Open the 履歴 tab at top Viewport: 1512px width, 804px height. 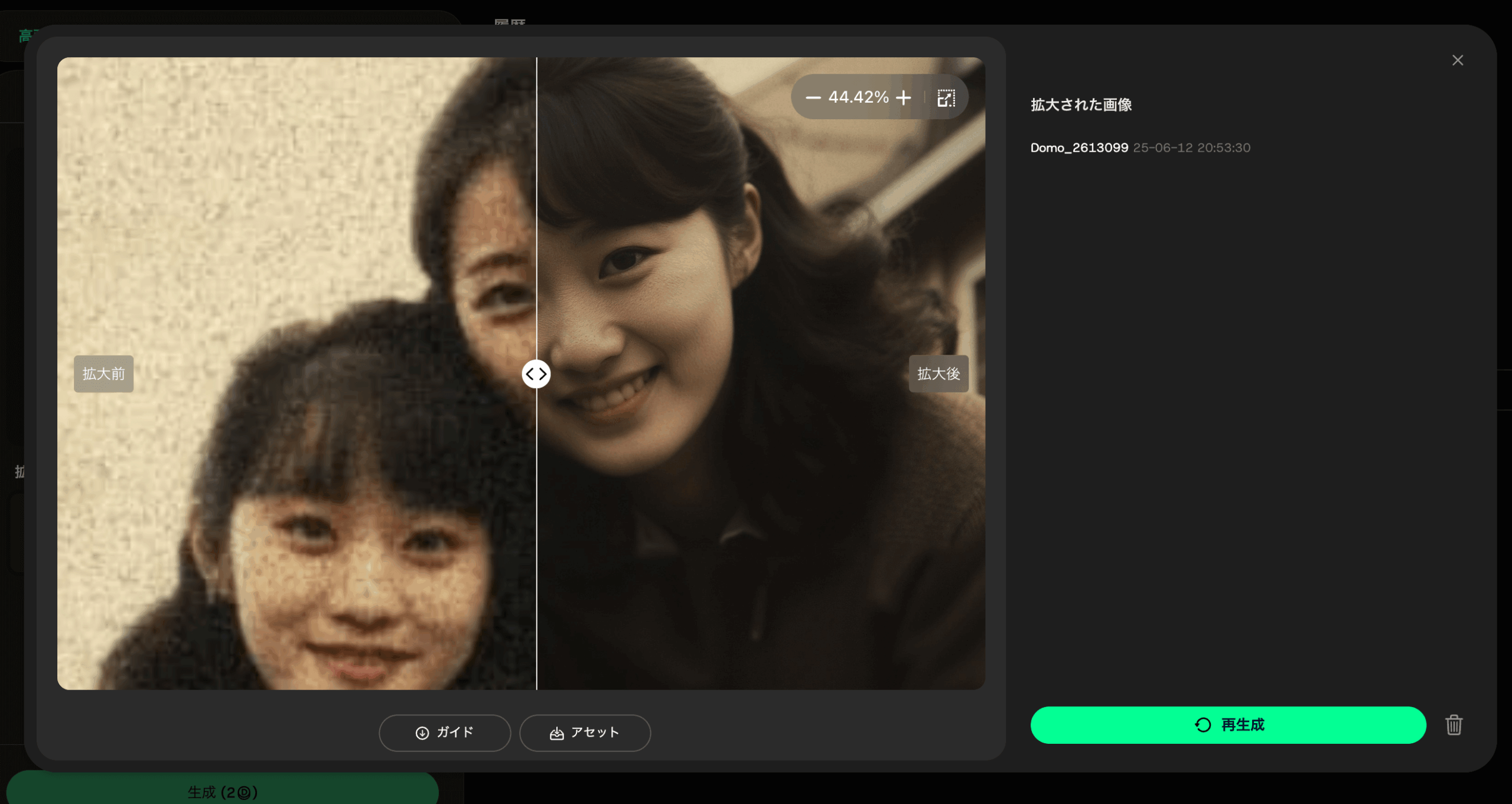509,22
